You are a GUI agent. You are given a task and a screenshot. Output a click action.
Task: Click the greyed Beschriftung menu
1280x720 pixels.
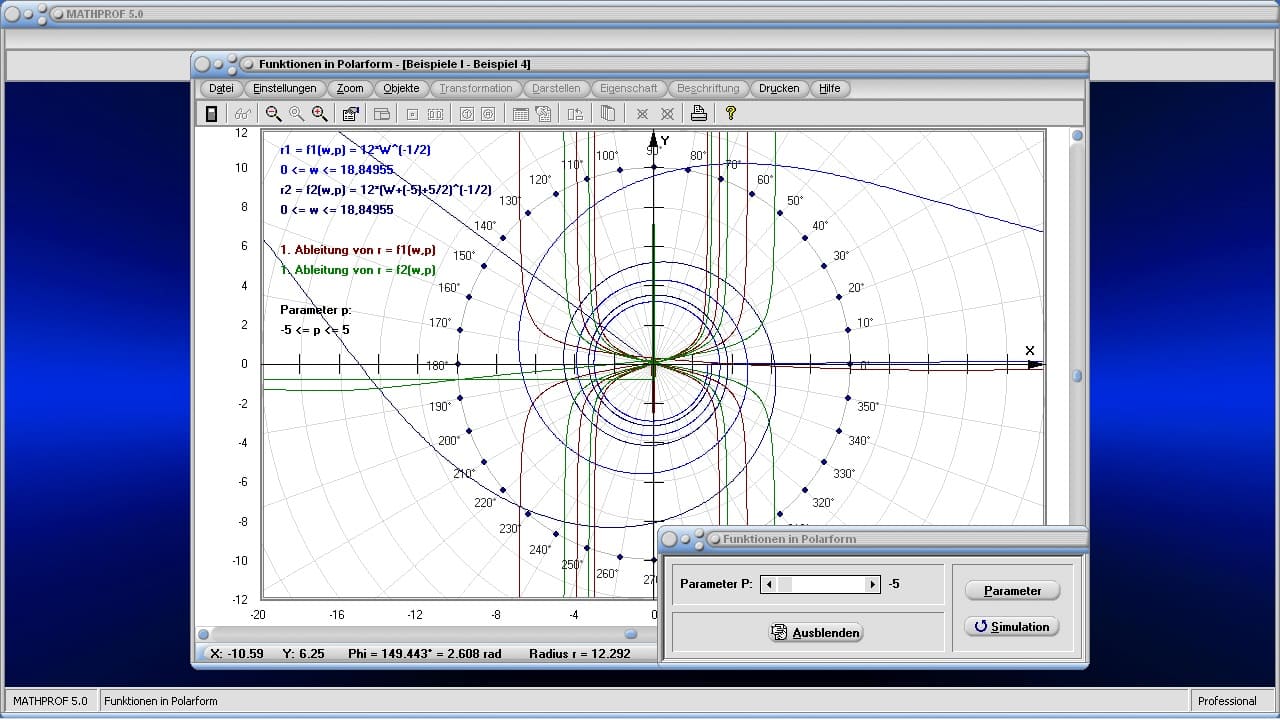(708, 88)
